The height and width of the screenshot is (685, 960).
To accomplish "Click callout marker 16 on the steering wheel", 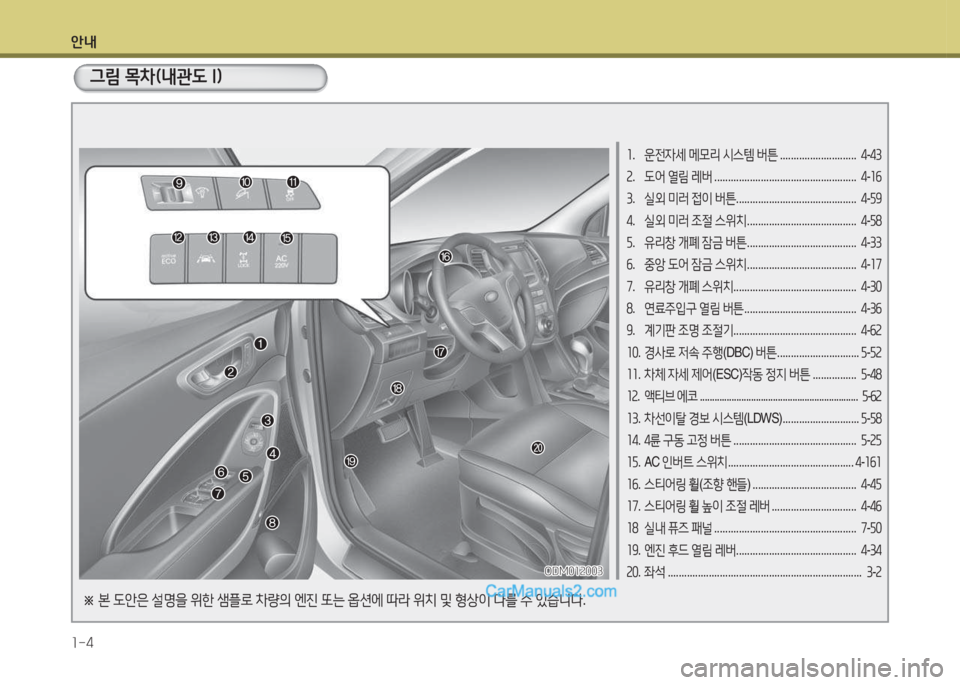I will (445, 257).
